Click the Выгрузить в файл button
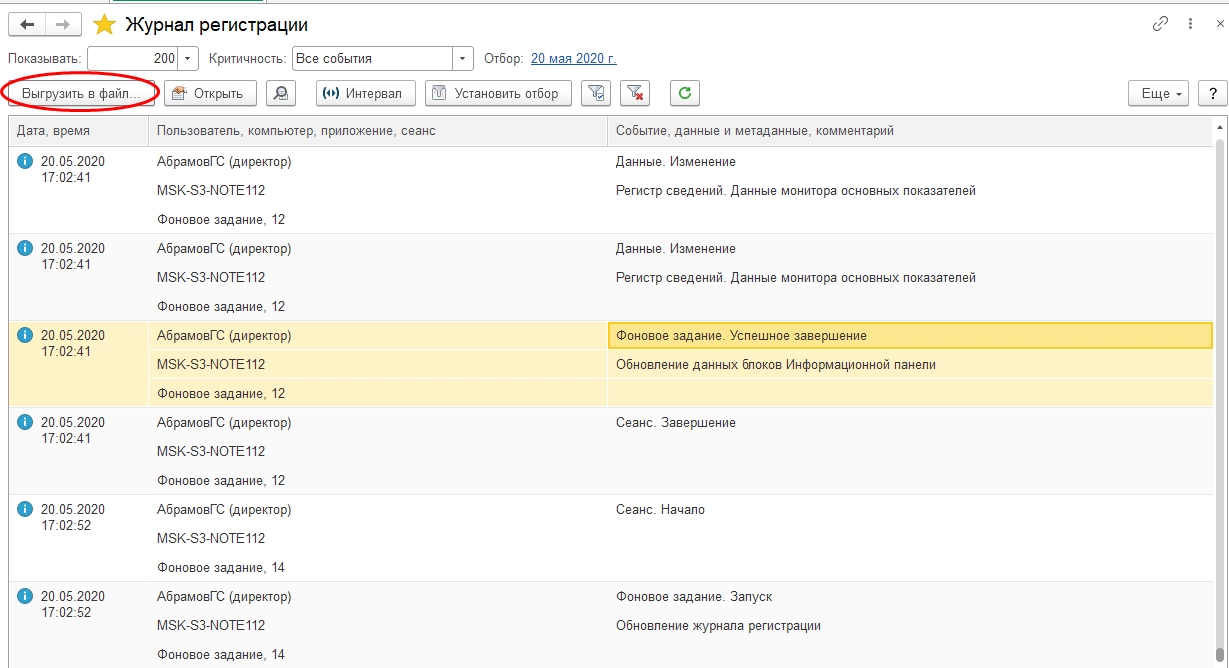1229x668 pixels. click(x=82, y=93)
